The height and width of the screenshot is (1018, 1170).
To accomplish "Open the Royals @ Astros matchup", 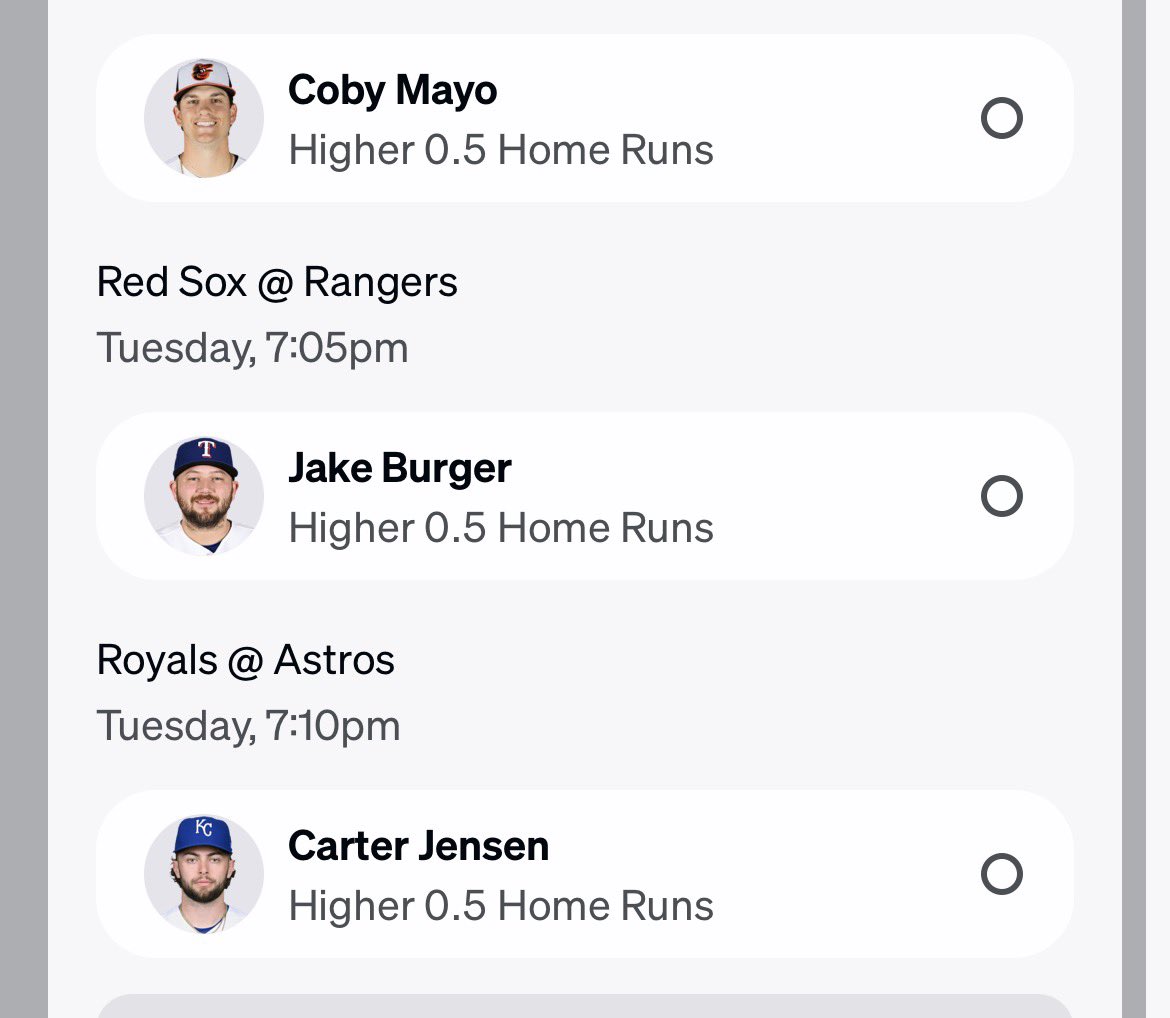I will point(245,661).
